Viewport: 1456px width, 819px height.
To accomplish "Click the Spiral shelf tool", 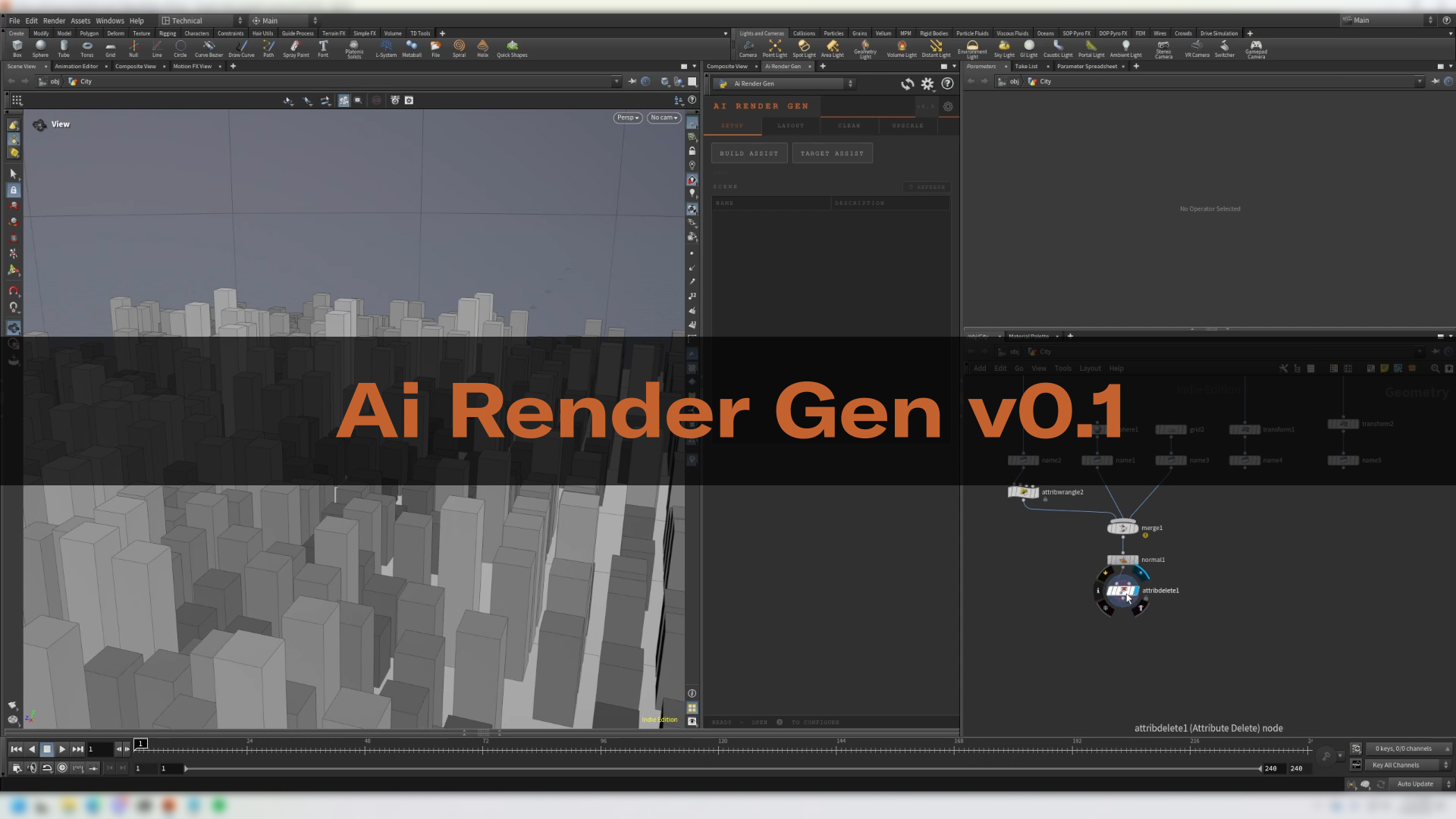I will coord(459,49).
